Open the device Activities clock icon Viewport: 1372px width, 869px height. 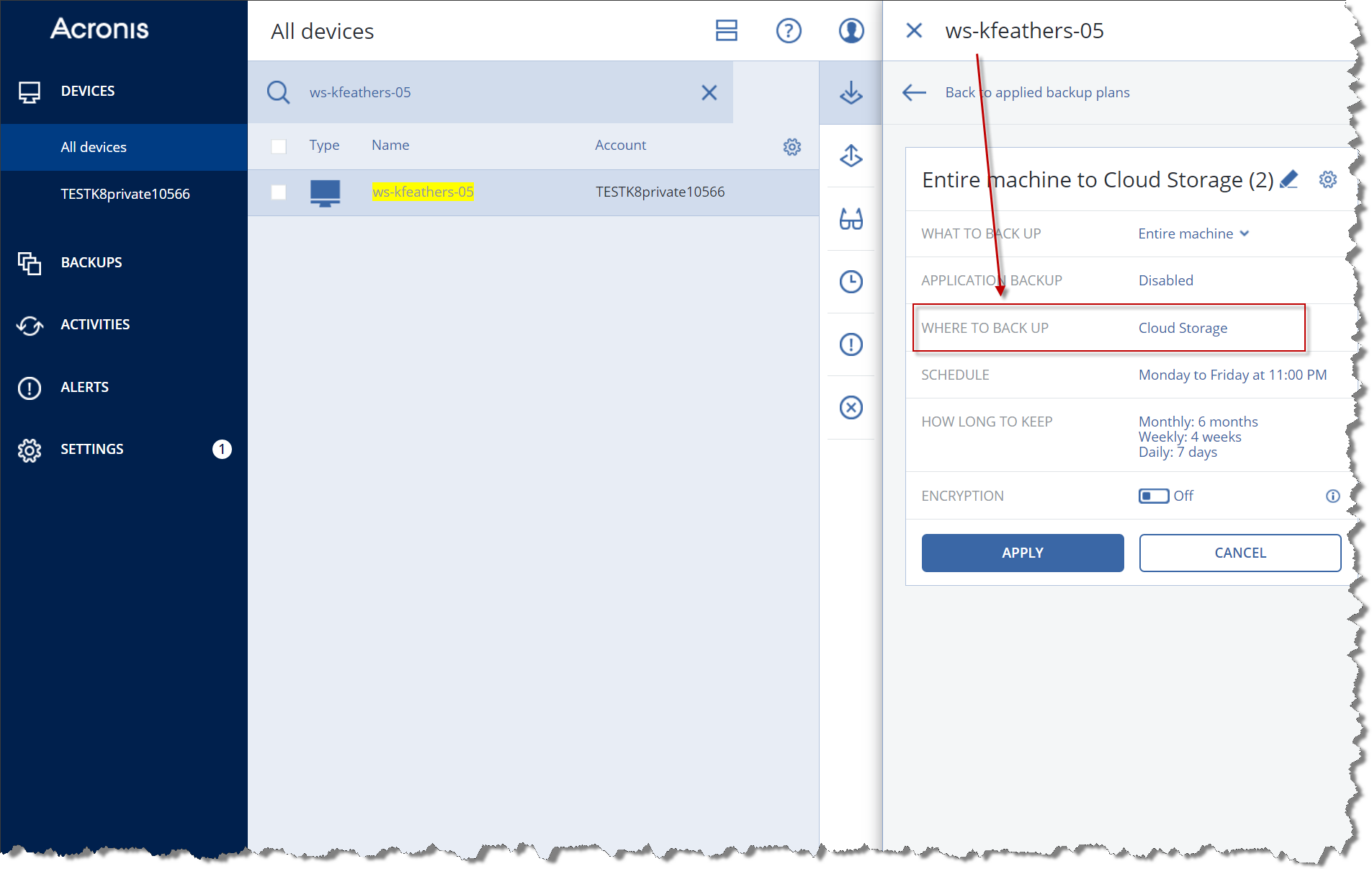tap(851, 282)
